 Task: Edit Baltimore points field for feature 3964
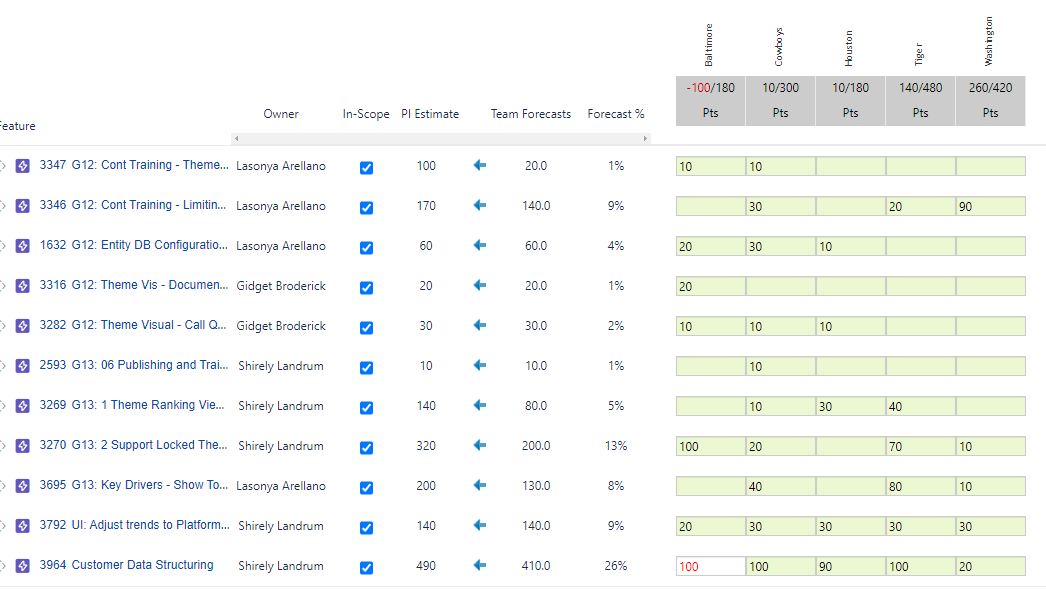(710, 566)
